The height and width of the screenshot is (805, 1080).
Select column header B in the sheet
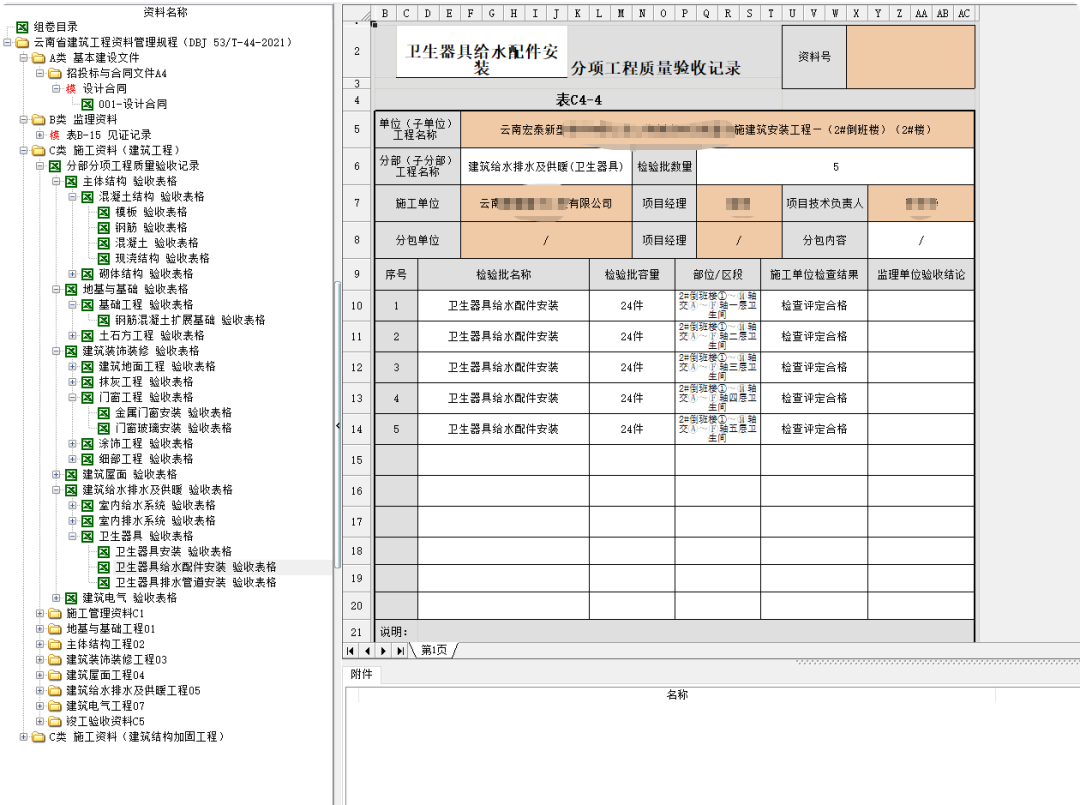point(385,13)
